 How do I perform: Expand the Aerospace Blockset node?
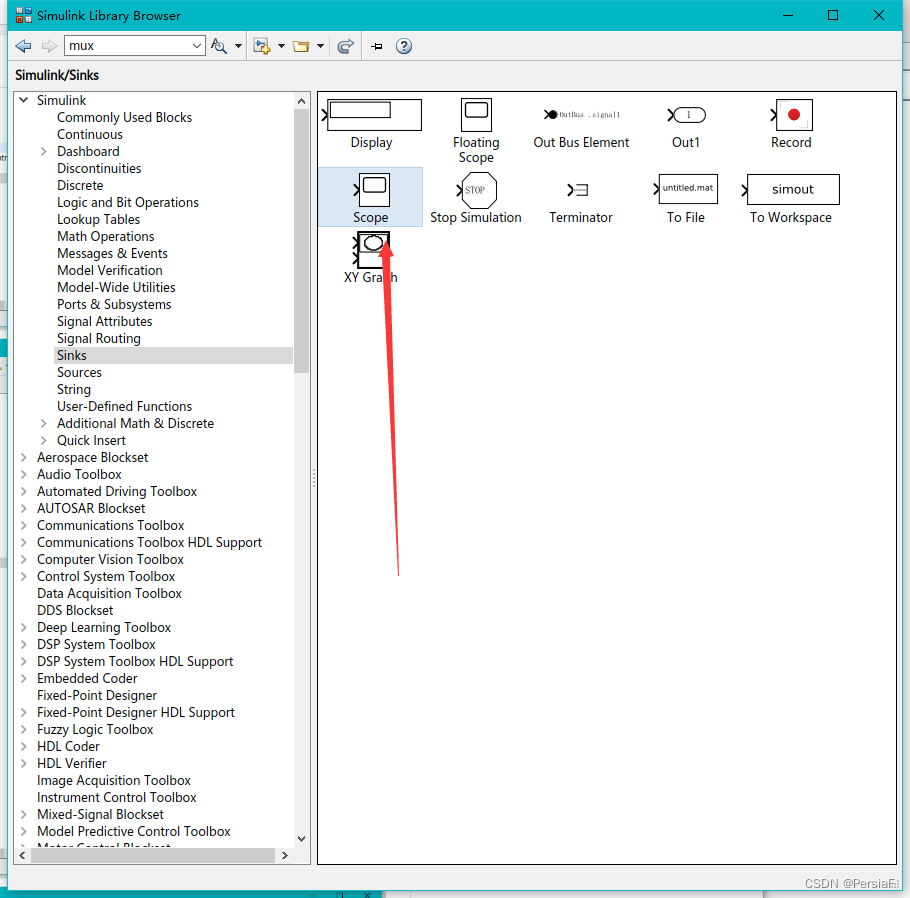(24, 457)
